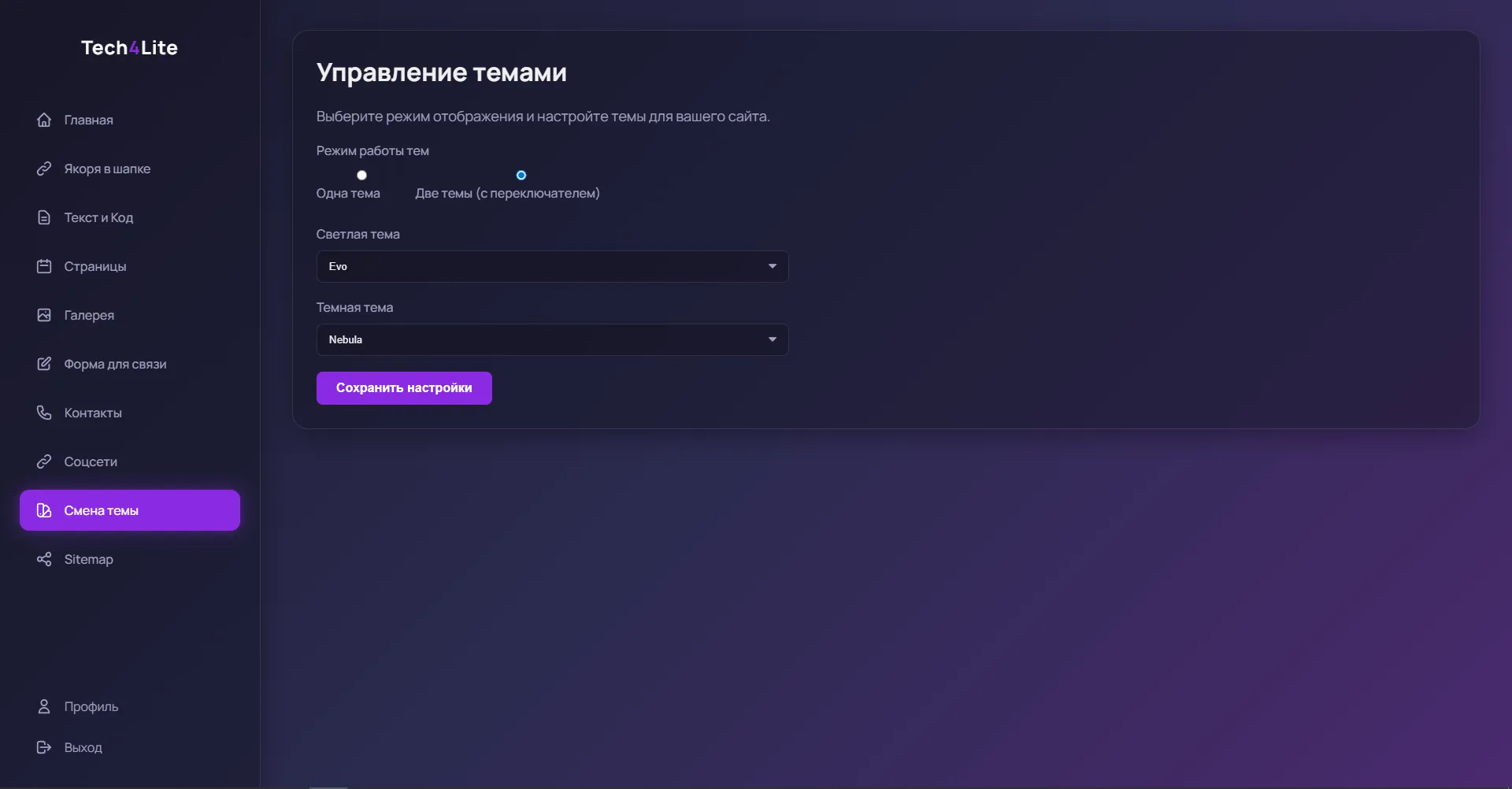Click the document icon for Текст и Код
Screen dimensions: 1512x789
44,217
